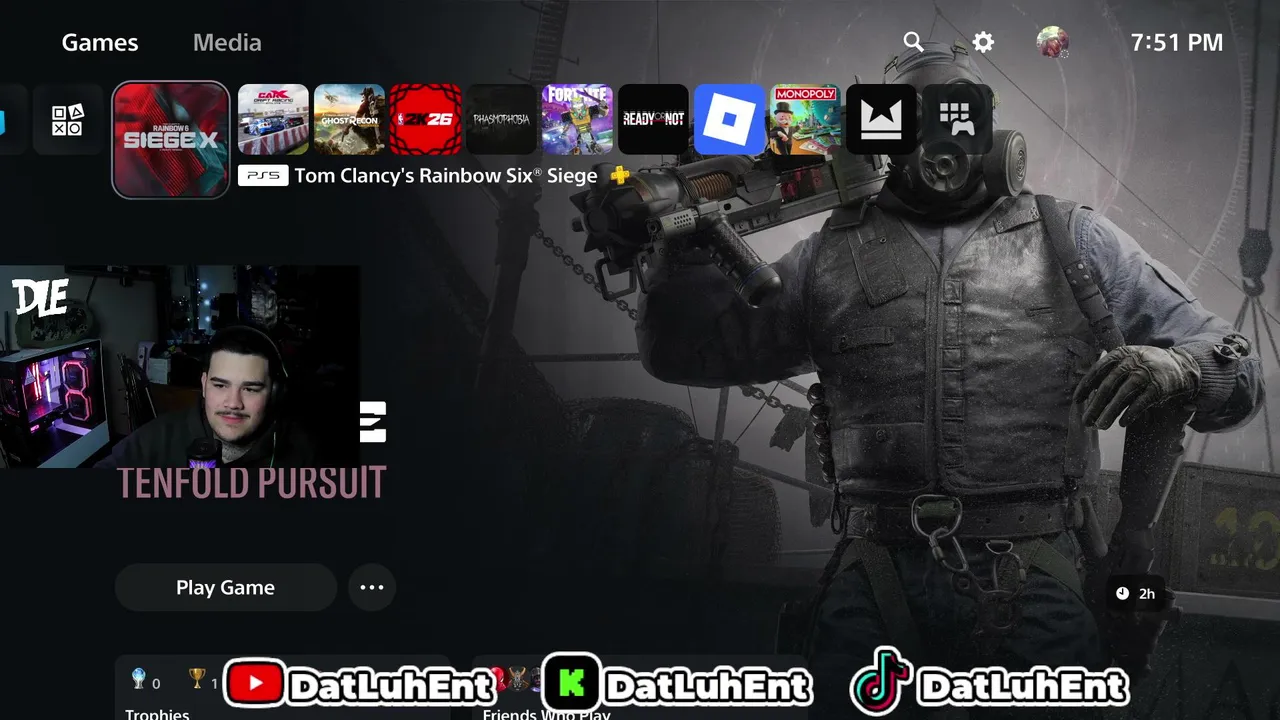Viewport: 1280px width, 720px height.
Task: Open the Friends Who Play card
Action: [640, 689]
